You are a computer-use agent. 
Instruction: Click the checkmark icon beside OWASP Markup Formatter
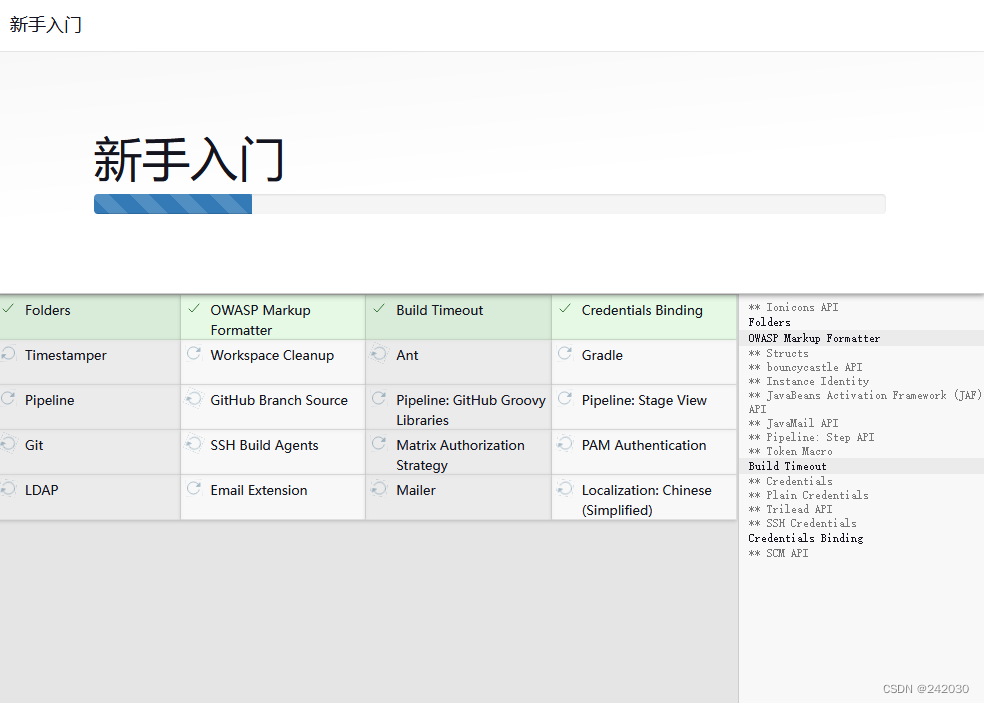194,308
